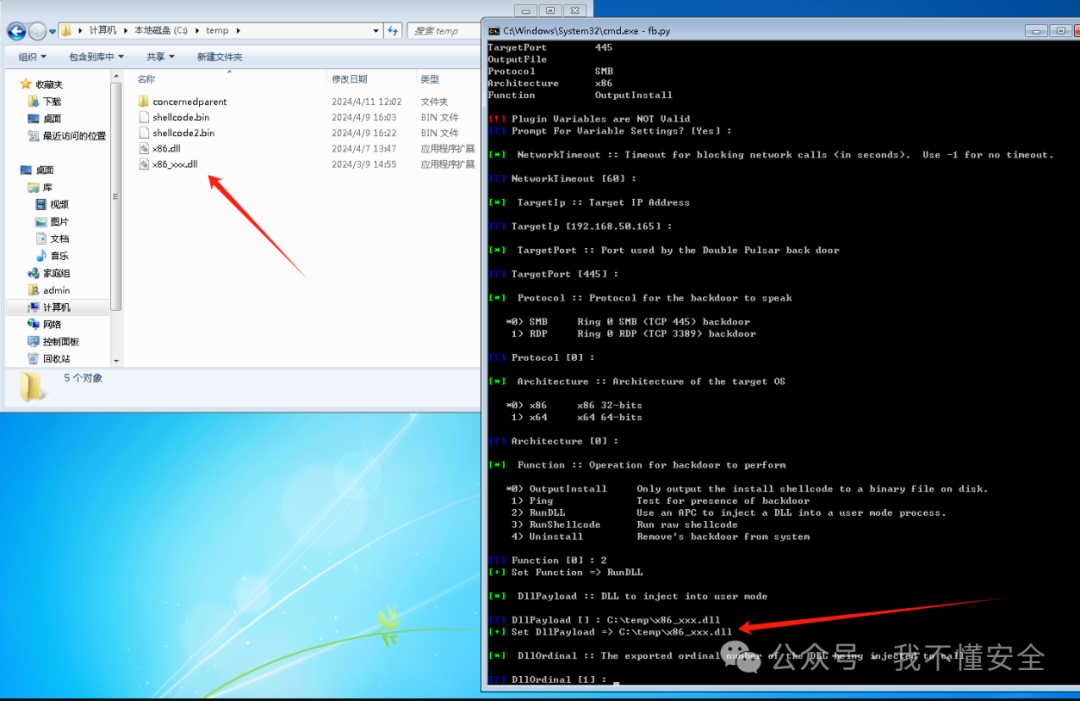Select the shellcode2.bin file icon
The width and height of the screenshot is (1080, 701).
coord(143,133)
